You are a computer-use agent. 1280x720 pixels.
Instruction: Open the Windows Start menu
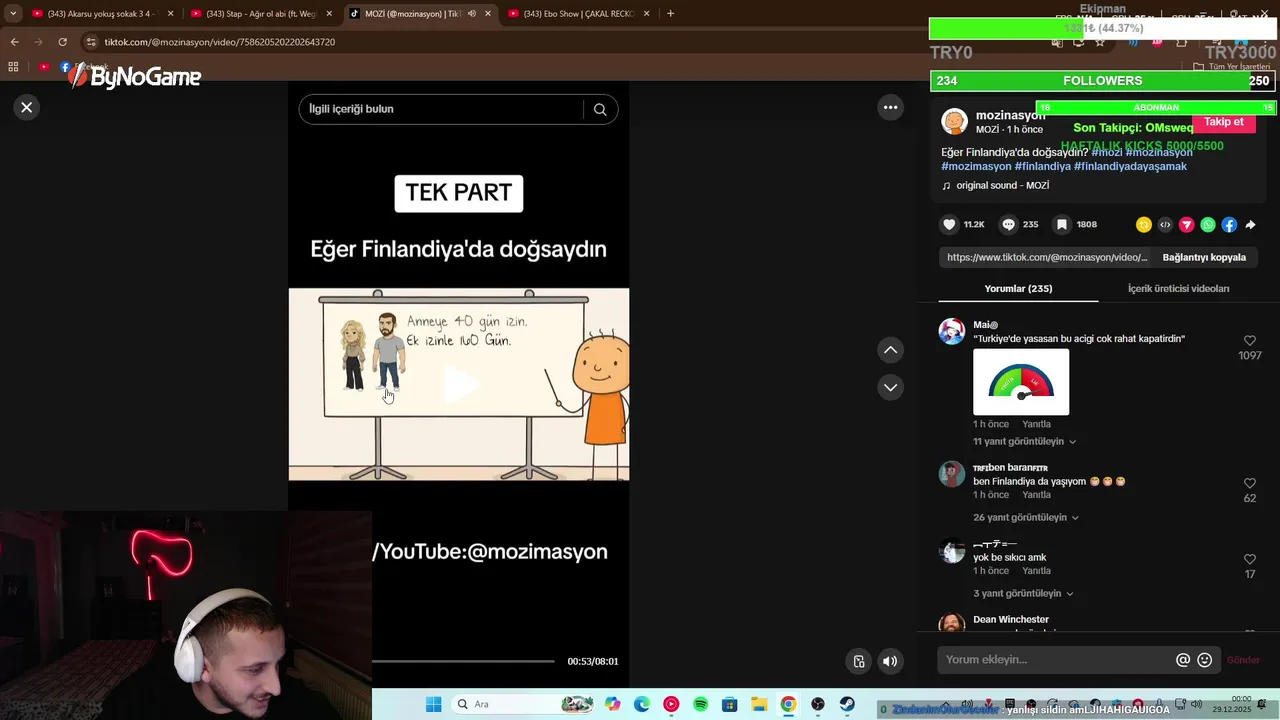pyautogui.click(x=433, y=704)
